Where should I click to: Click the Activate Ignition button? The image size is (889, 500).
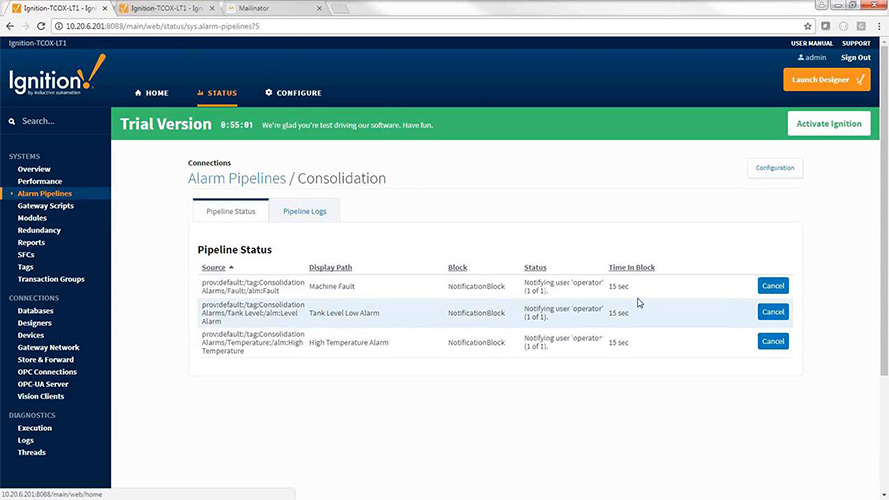point(828,124)
